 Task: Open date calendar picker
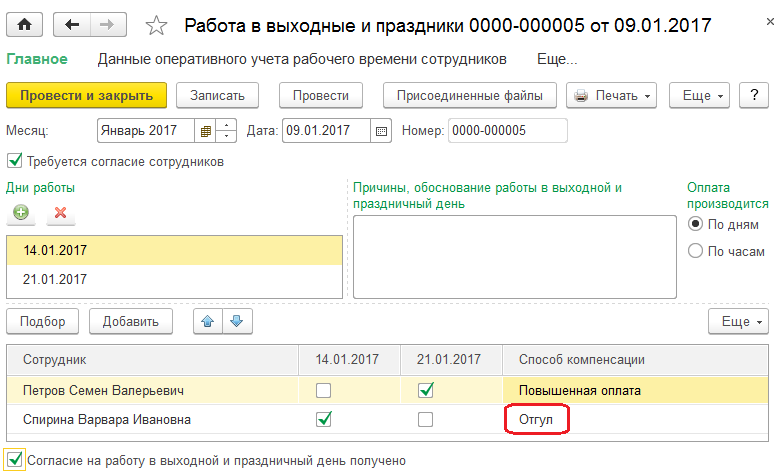pyautogui.click(x=381, y=131)
